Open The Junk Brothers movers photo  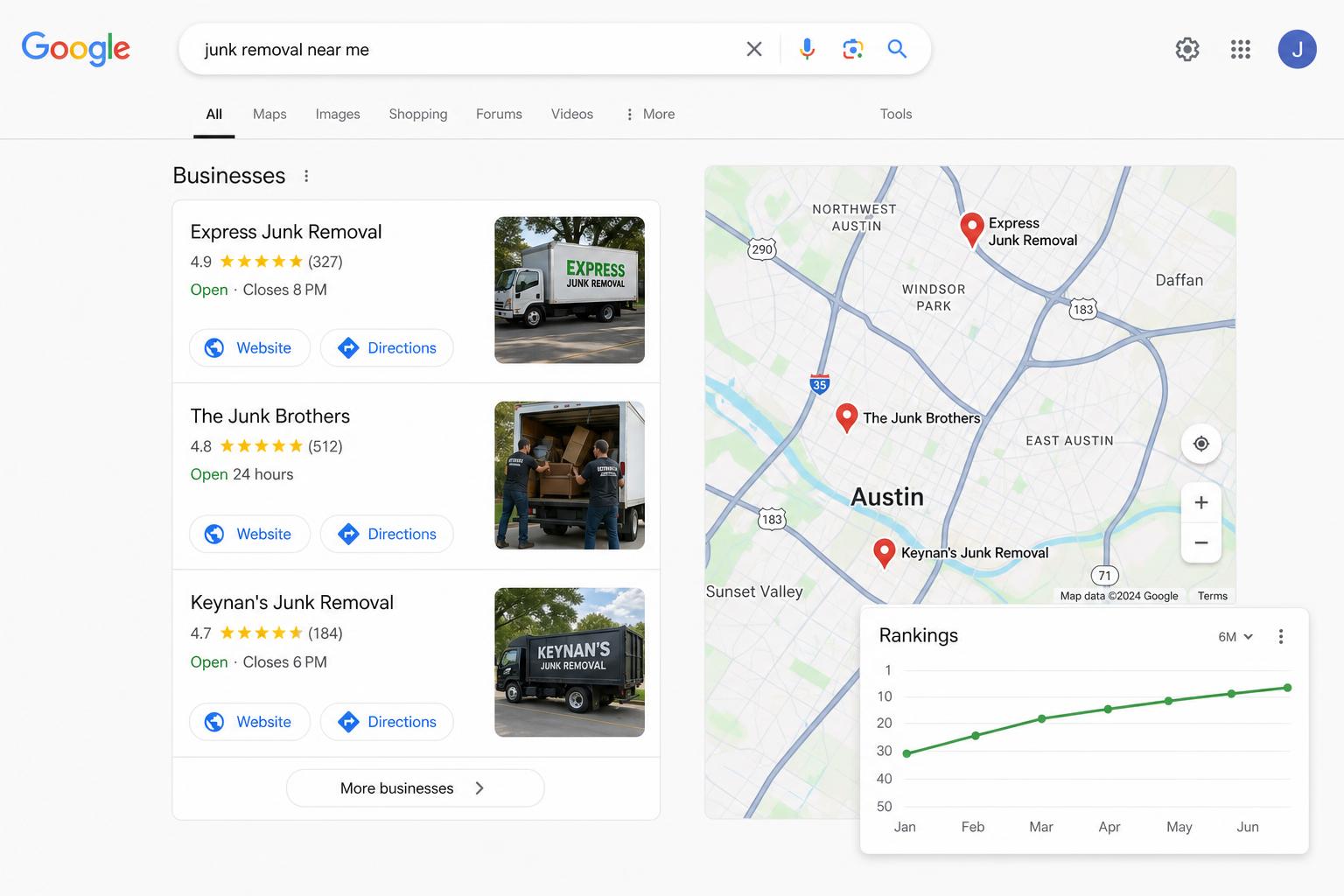click(570, 475)
